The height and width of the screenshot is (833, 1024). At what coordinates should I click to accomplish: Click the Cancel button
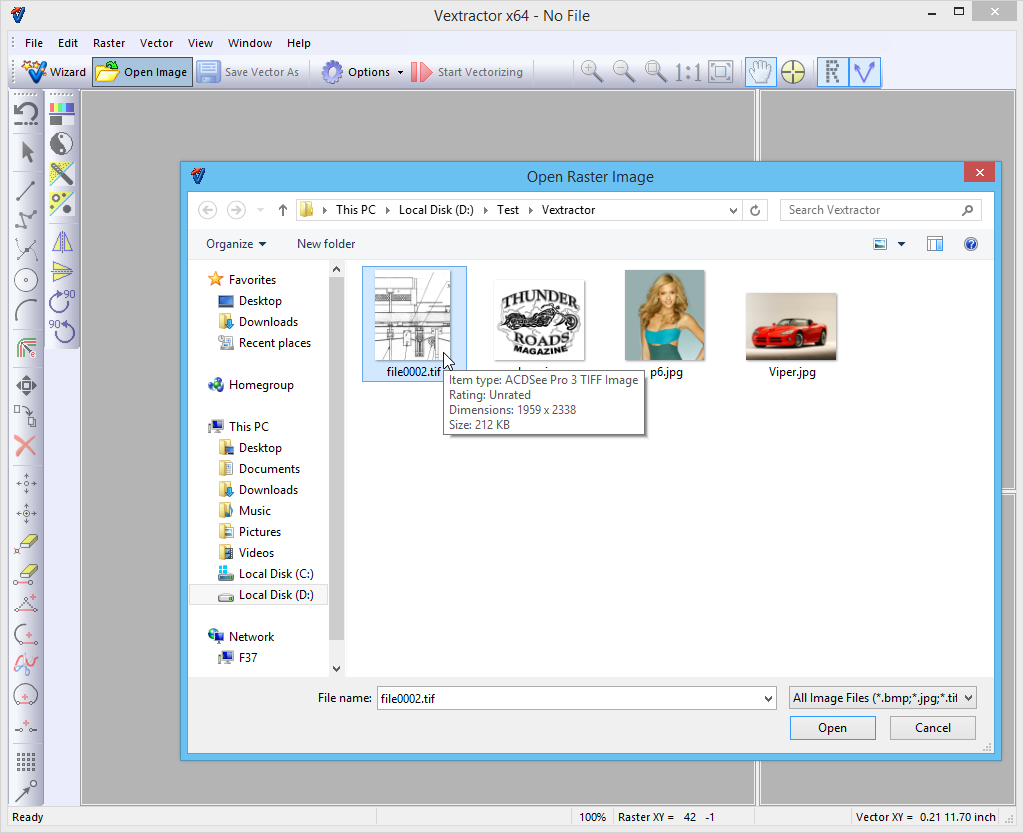(932, 728)
